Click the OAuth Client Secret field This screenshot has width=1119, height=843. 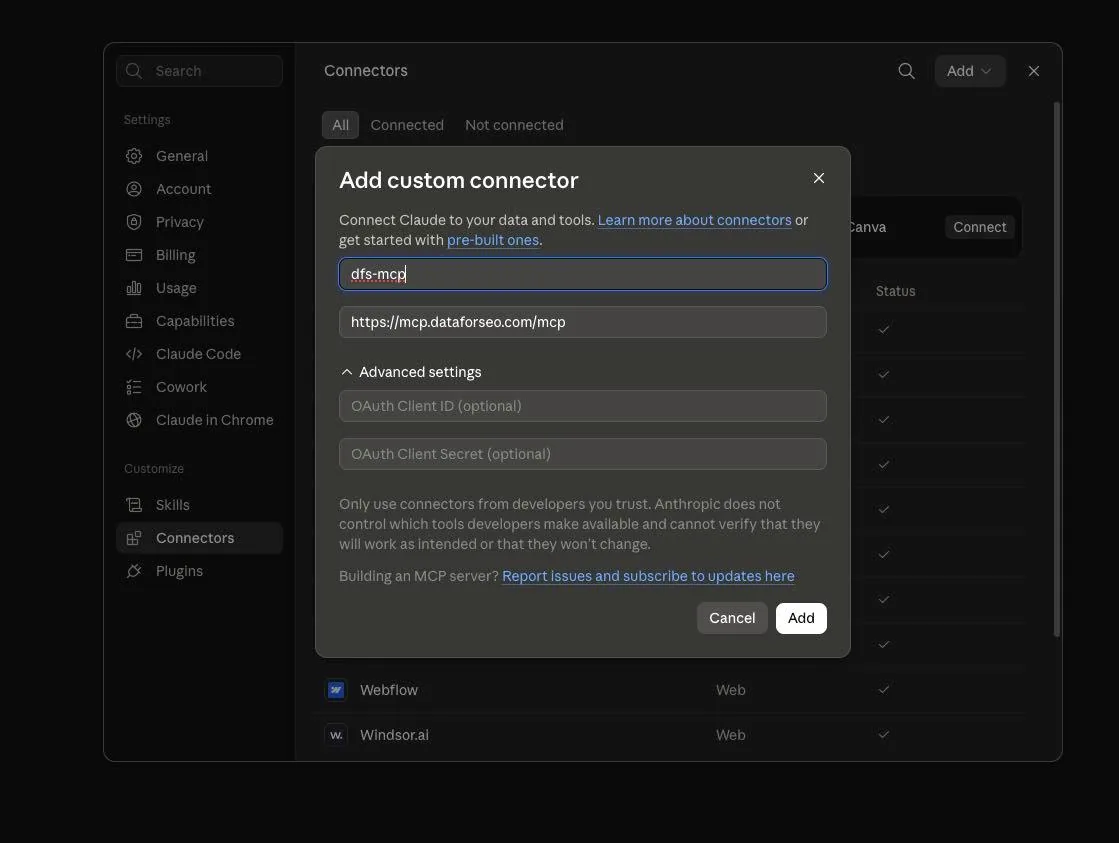pyautogui.click(x=582, y=454)
